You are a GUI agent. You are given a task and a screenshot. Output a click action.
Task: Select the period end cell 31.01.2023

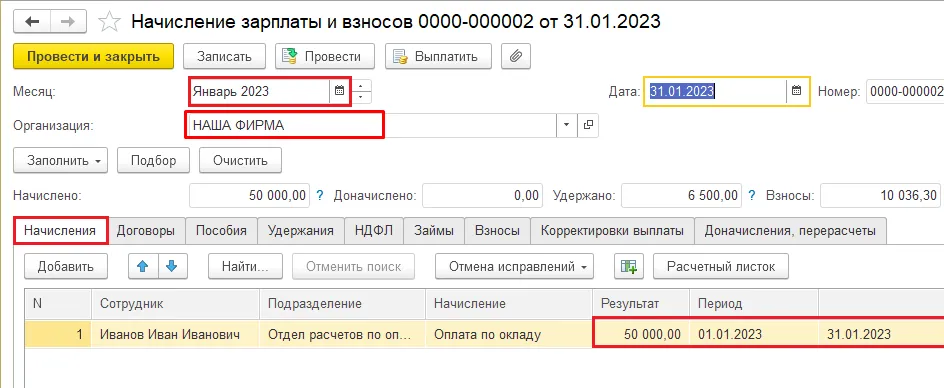click(x=881, y=334)
